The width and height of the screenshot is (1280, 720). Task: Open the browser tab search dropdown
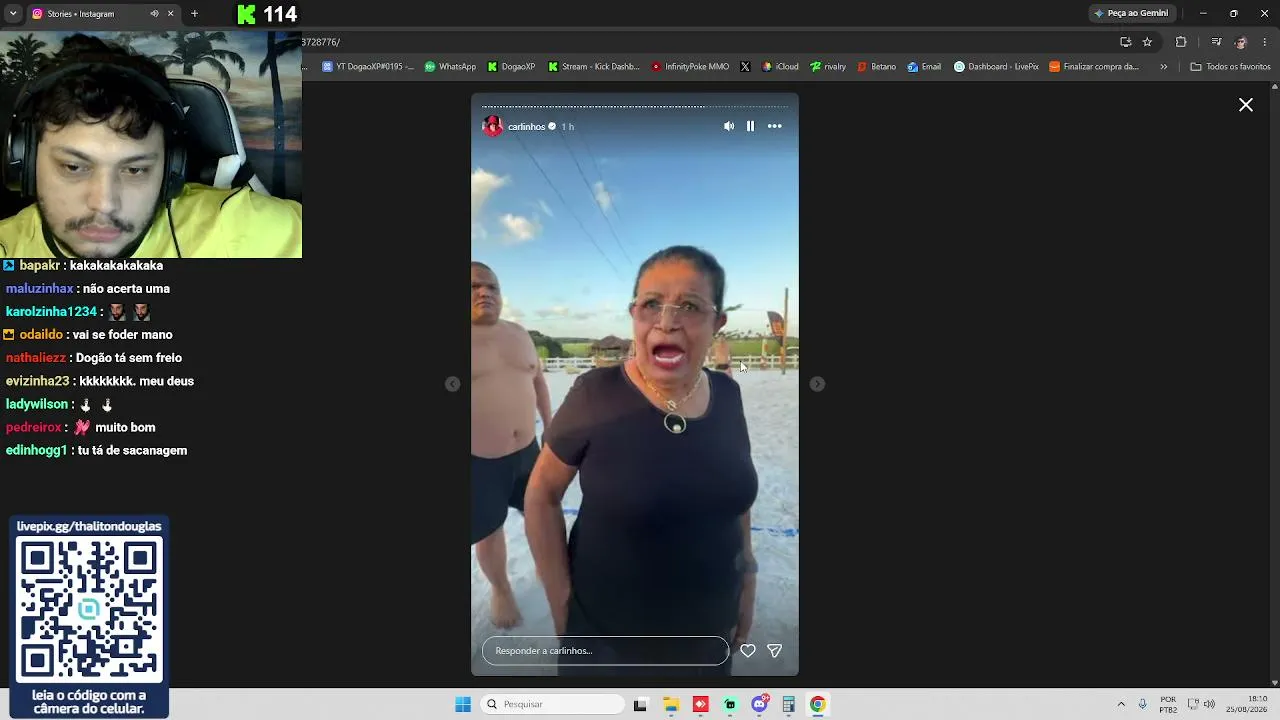[x=13, y=14]
